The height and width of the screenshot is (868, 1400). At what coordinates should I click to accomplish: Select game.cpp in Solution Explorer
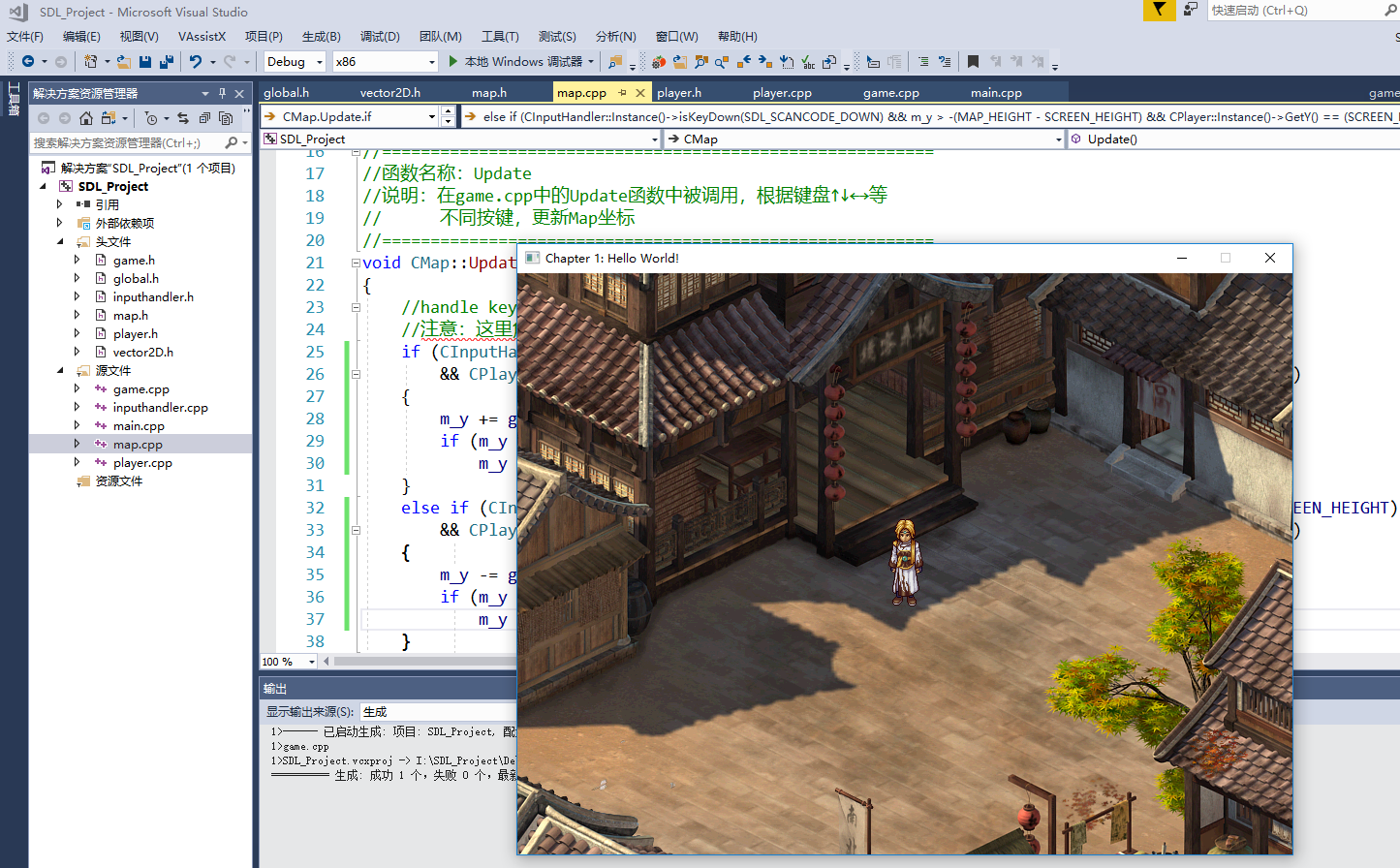tap(140, 389)
